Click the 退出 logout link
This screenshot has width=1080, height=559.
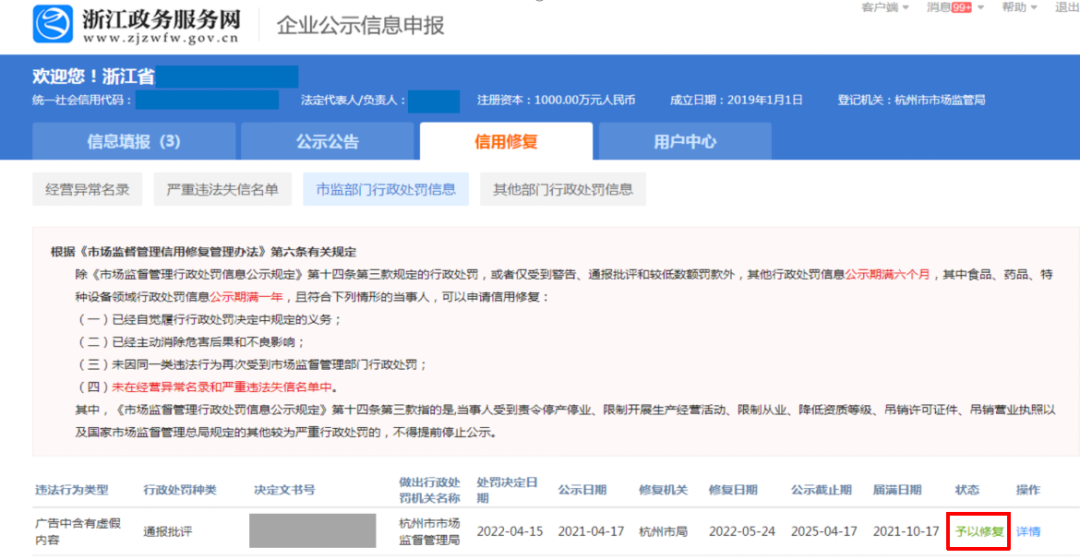point(1066,7)
